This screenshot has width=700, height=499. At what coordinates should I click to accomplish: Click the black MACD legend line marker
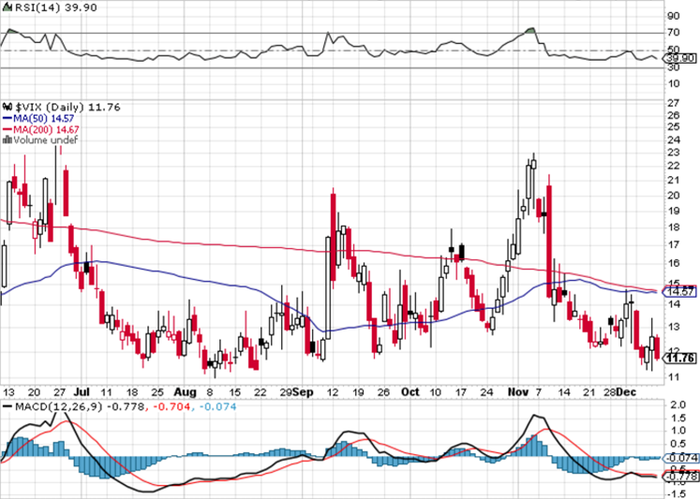[x=7, y=407]
